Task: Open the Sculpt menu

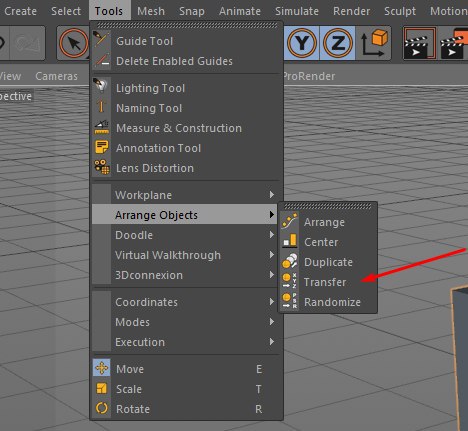Action: [400, 11]
